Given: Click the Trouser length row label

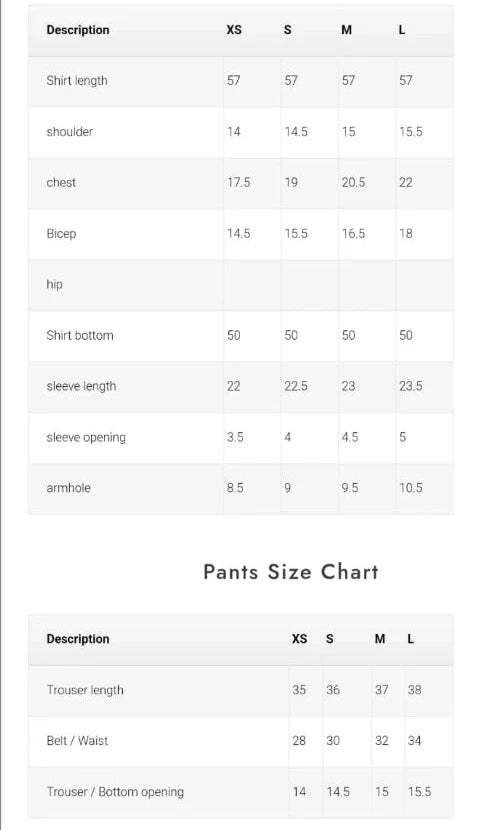Looking at the screenshot, I should [85, 690].
